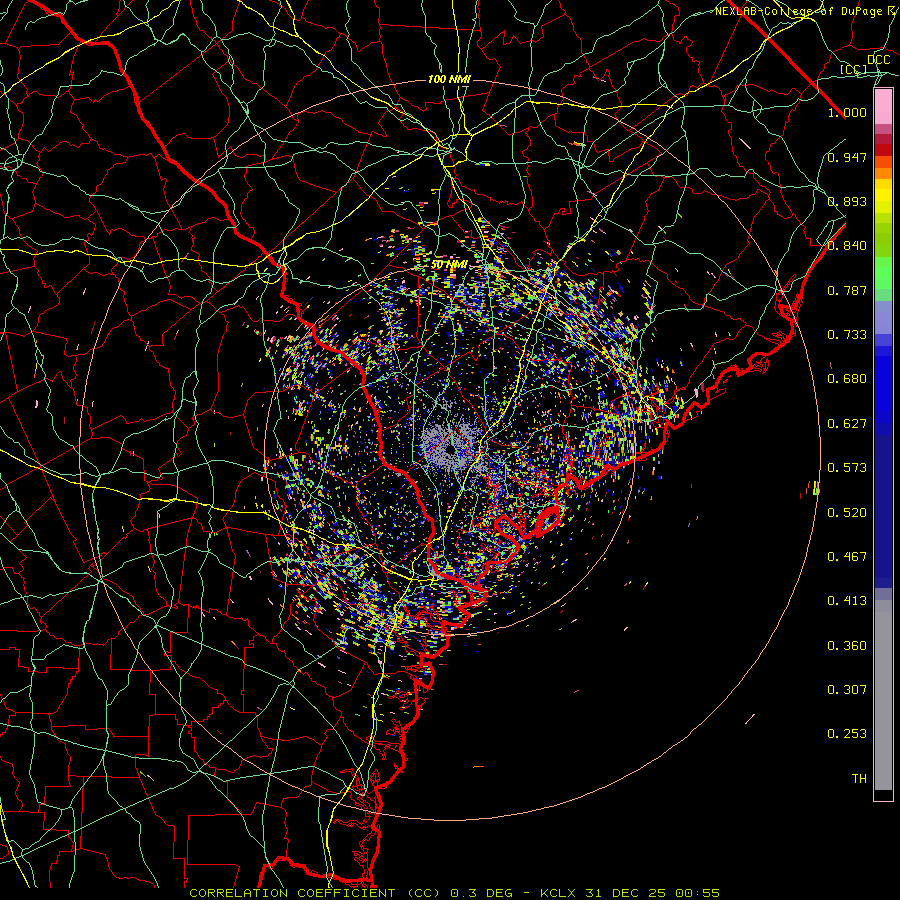The width and height of the screenshot is (900, 900).
Task: Pick the yellow segment of the color scale
Action: tap(883, 197)
